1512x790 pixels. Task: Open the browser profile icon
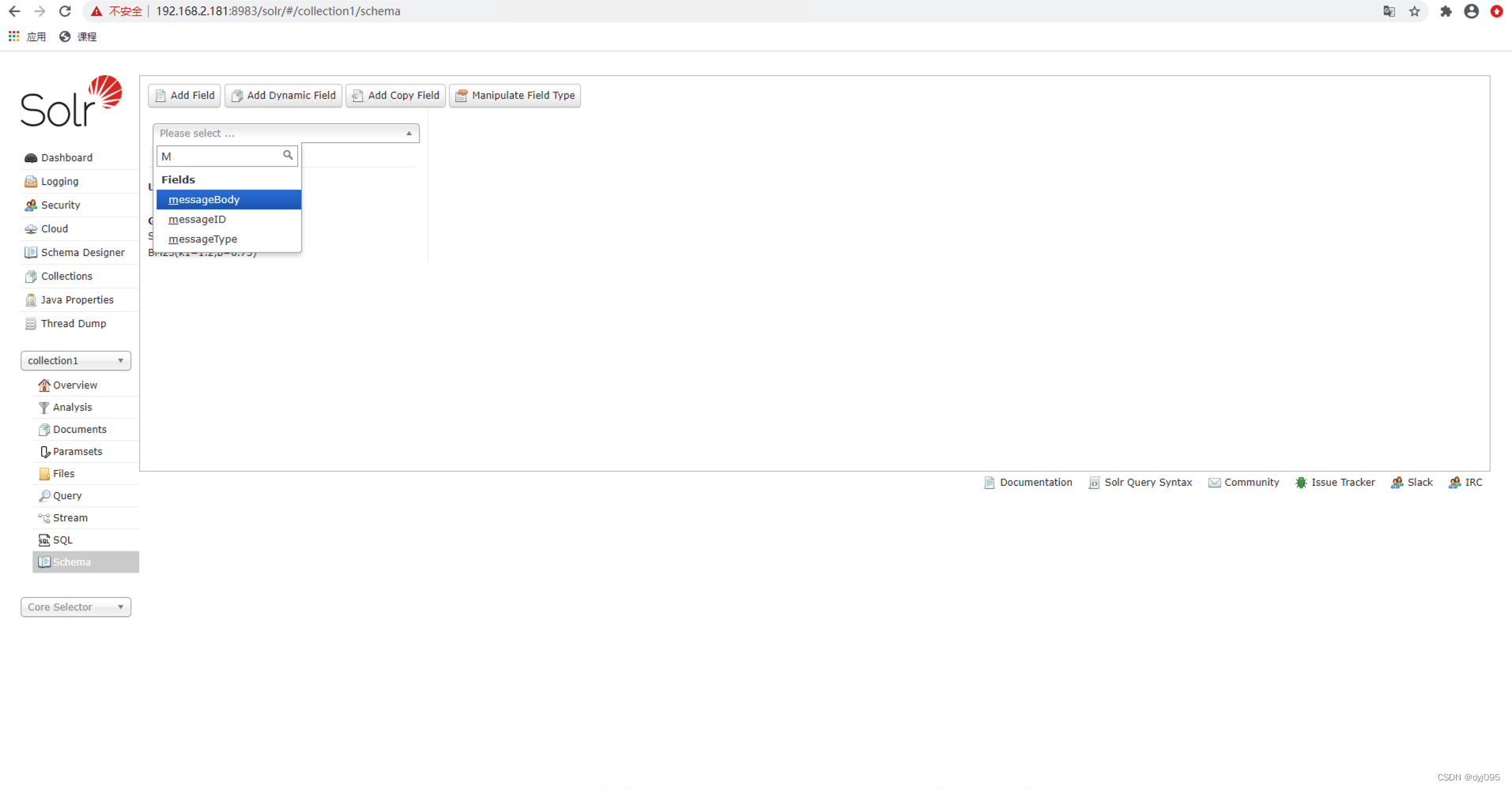coord(1471,11)
